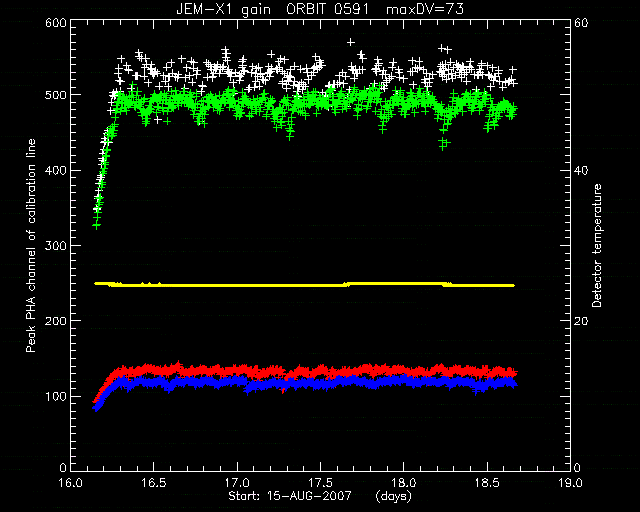Click the plot title 'JEM-X1 gain ORBIT 0591'
This screenshot has width=640, height=512.
(272, 9)
